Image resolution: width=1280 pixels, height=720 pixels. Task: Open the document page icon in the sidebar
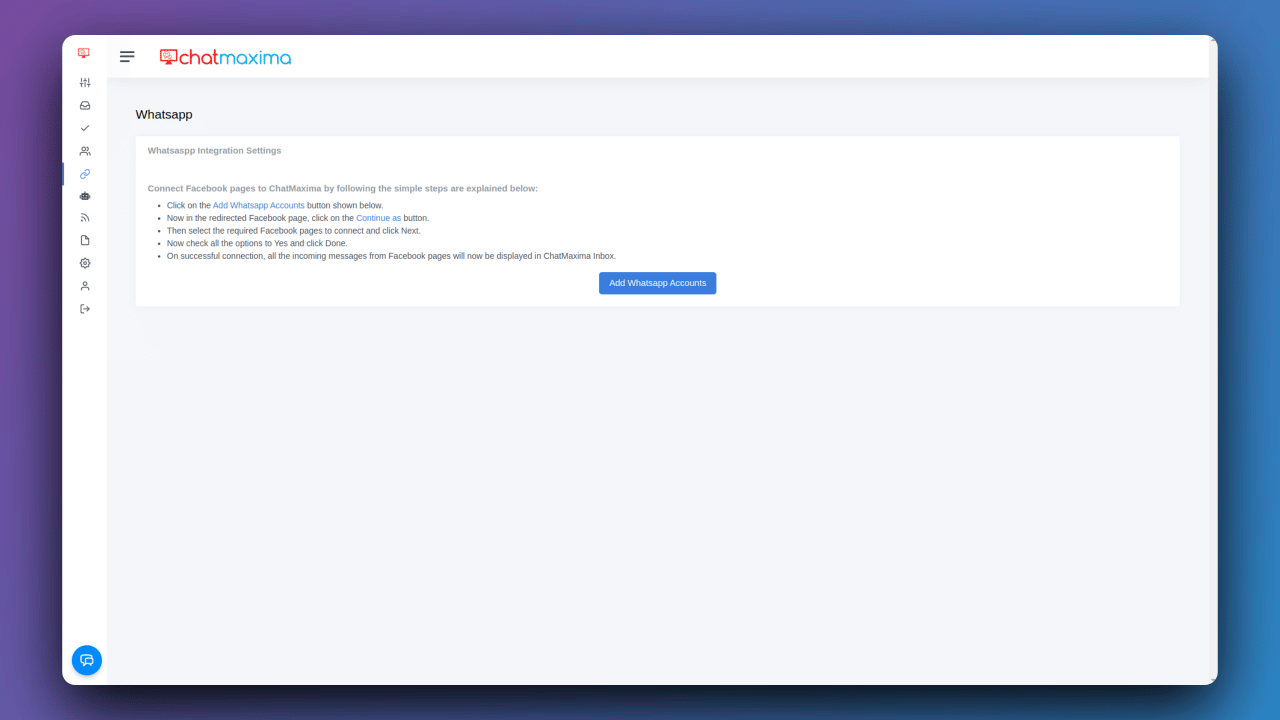tap(85, 240)
